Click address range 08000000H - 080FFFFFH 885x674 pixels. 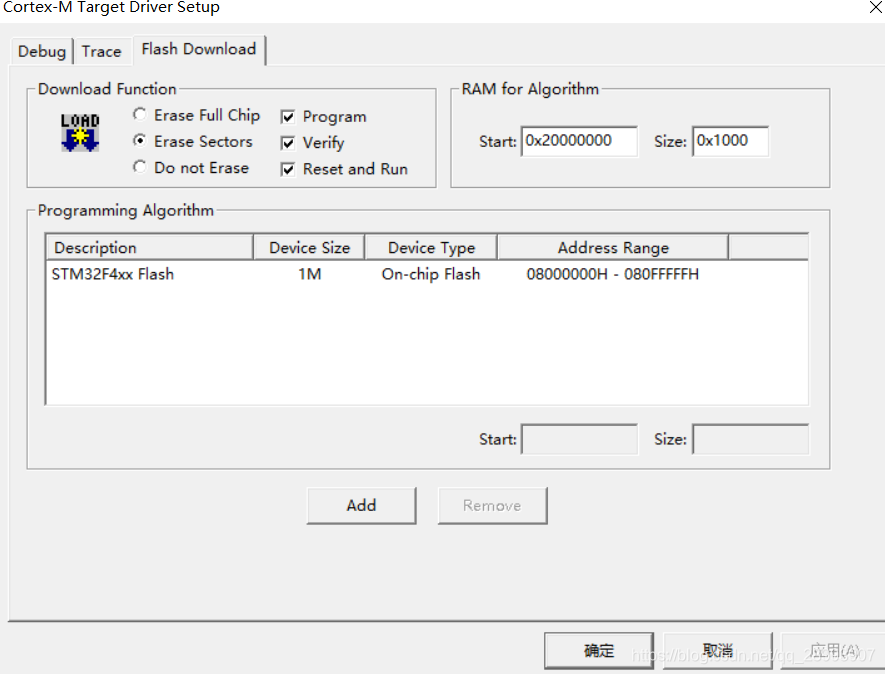pyautogui.click(x=612, y=274)
